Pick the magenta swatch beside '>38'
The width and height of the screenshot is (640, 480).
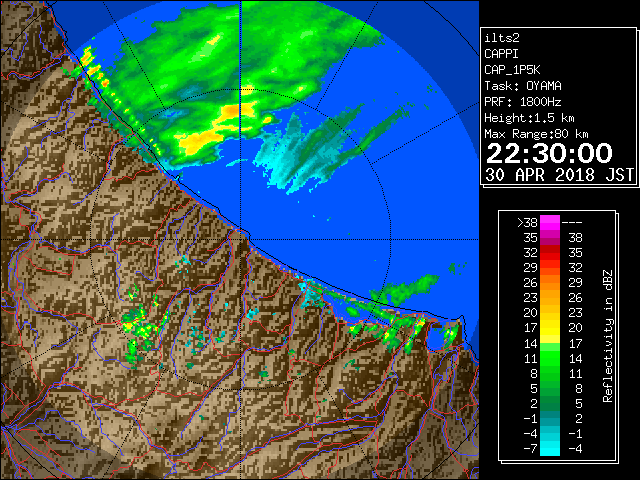pos(550,223)
